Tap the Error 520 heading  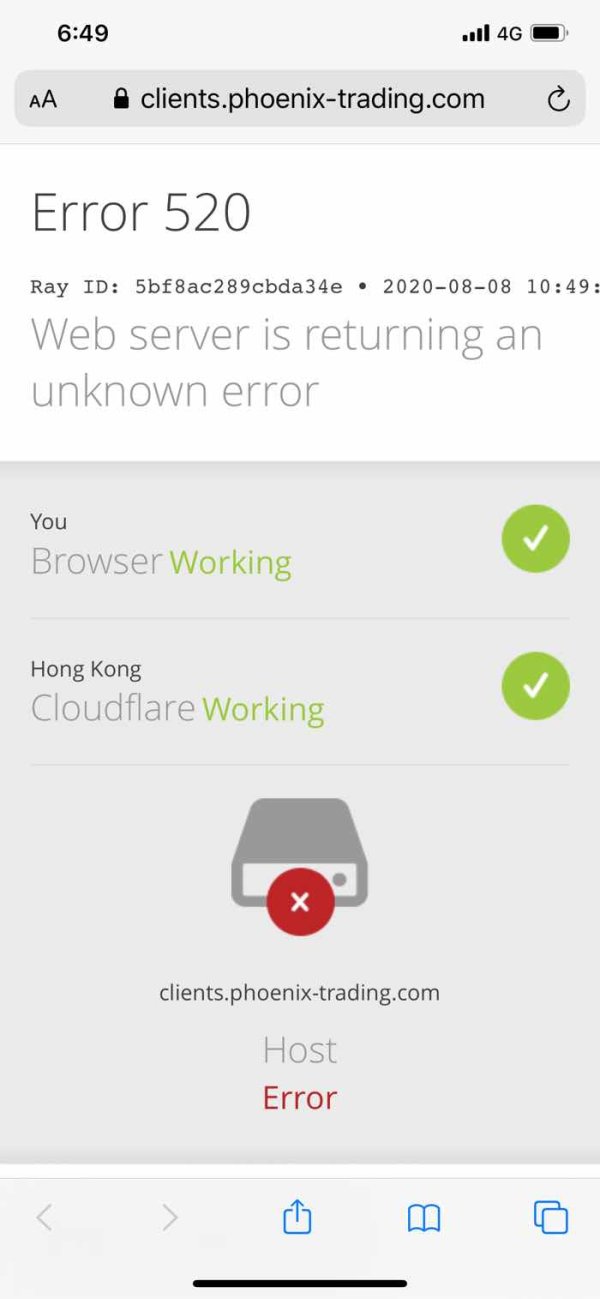[141, 212]
